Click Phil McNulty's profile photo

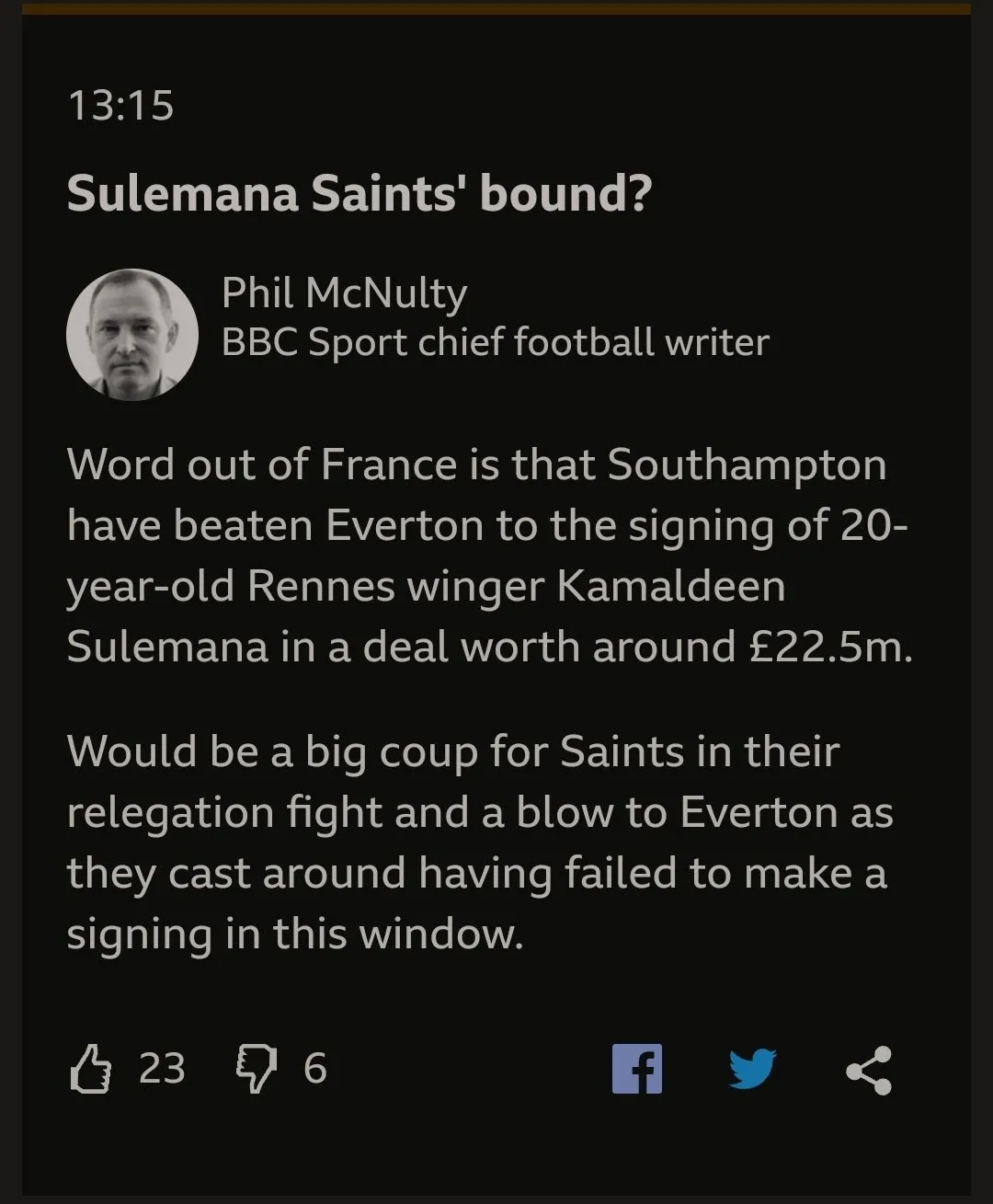click(132, 335)
